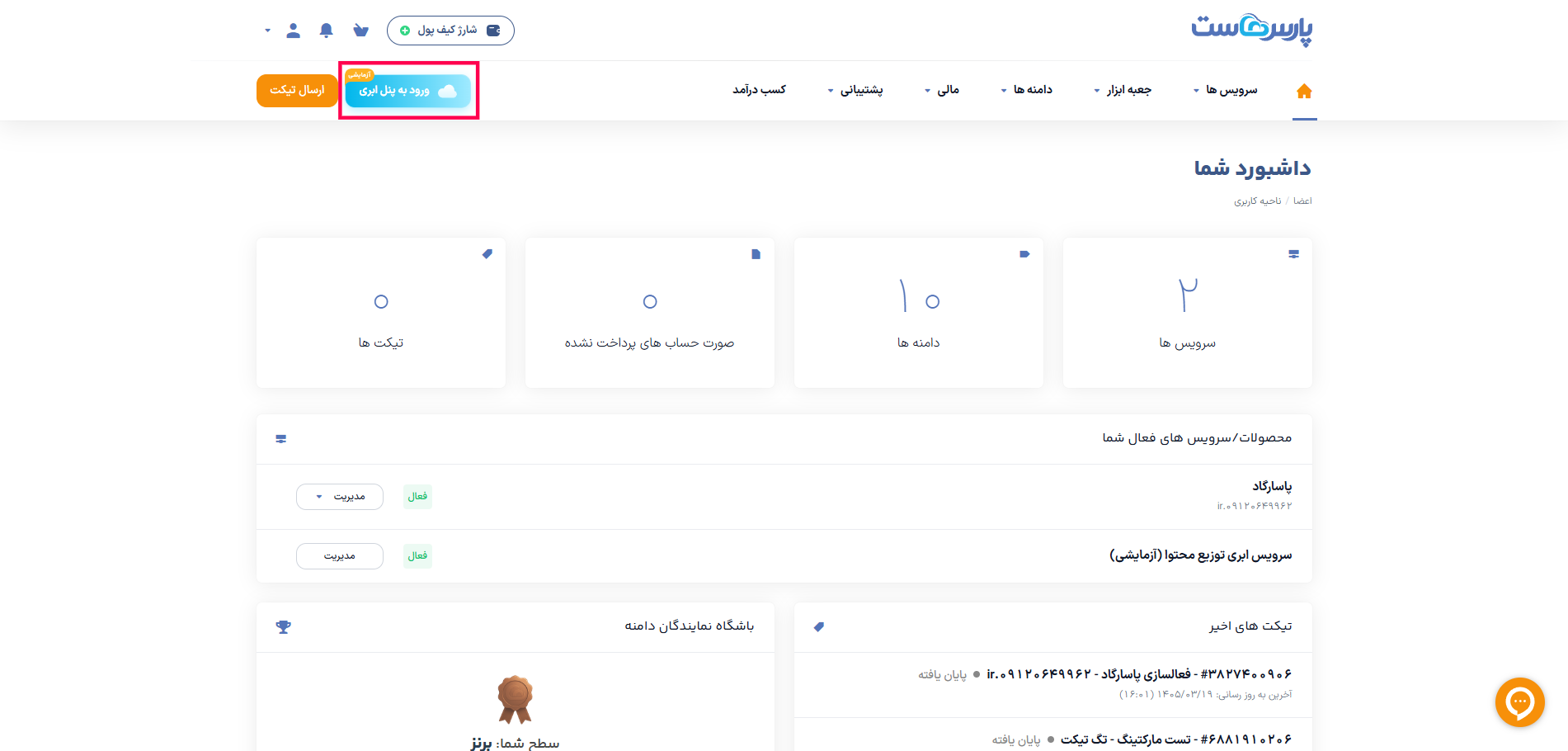
Task: Click the send ticket button (ارسال تیکت)
Action: [297, 91]
